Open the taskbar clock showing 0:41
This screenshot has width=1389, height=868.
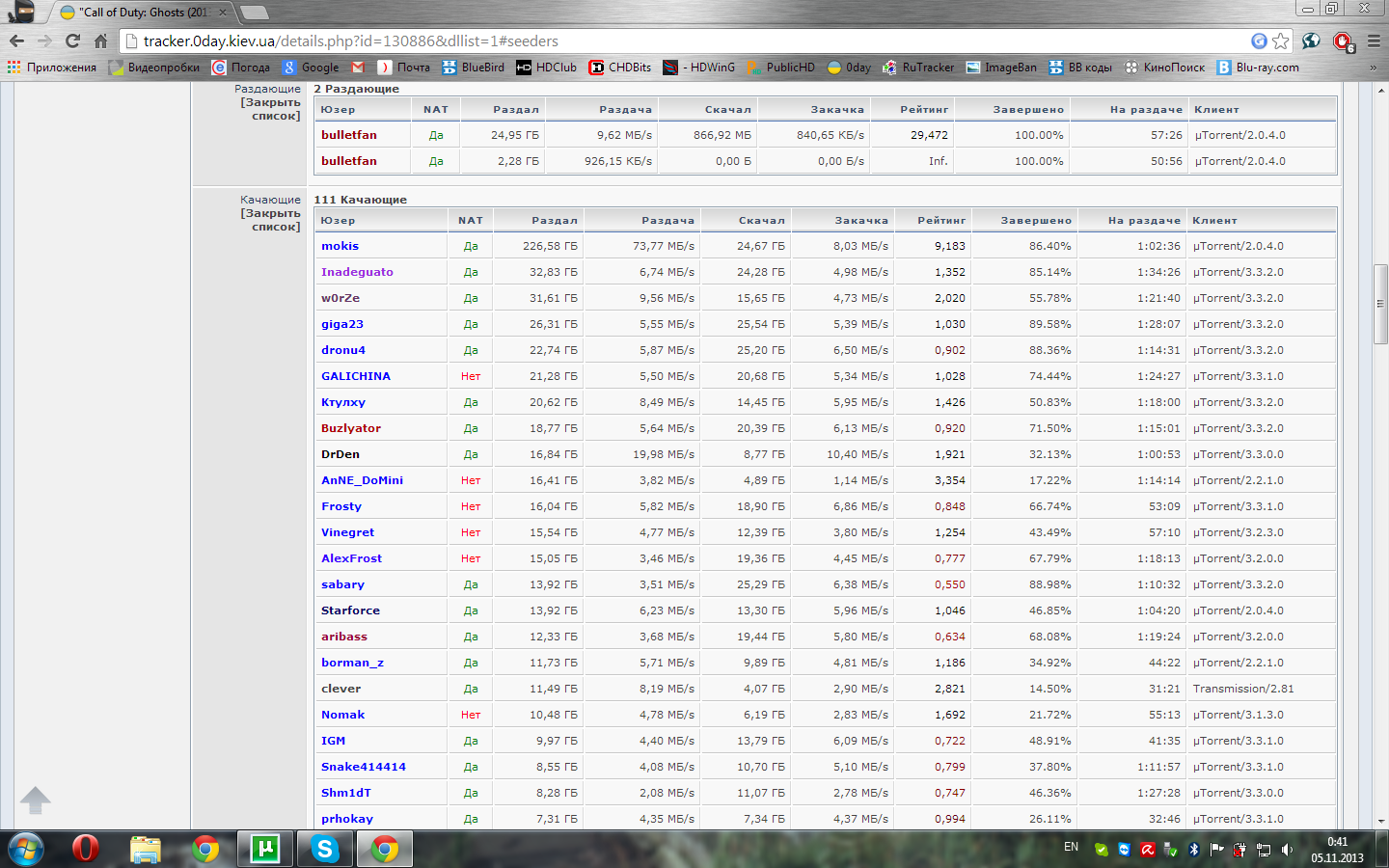point(1337,850)
